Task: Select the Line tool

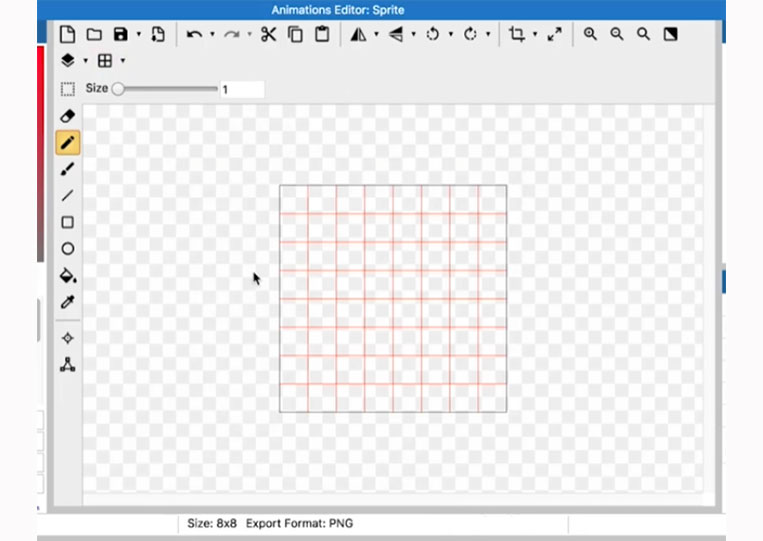Action: pos(68,196)
